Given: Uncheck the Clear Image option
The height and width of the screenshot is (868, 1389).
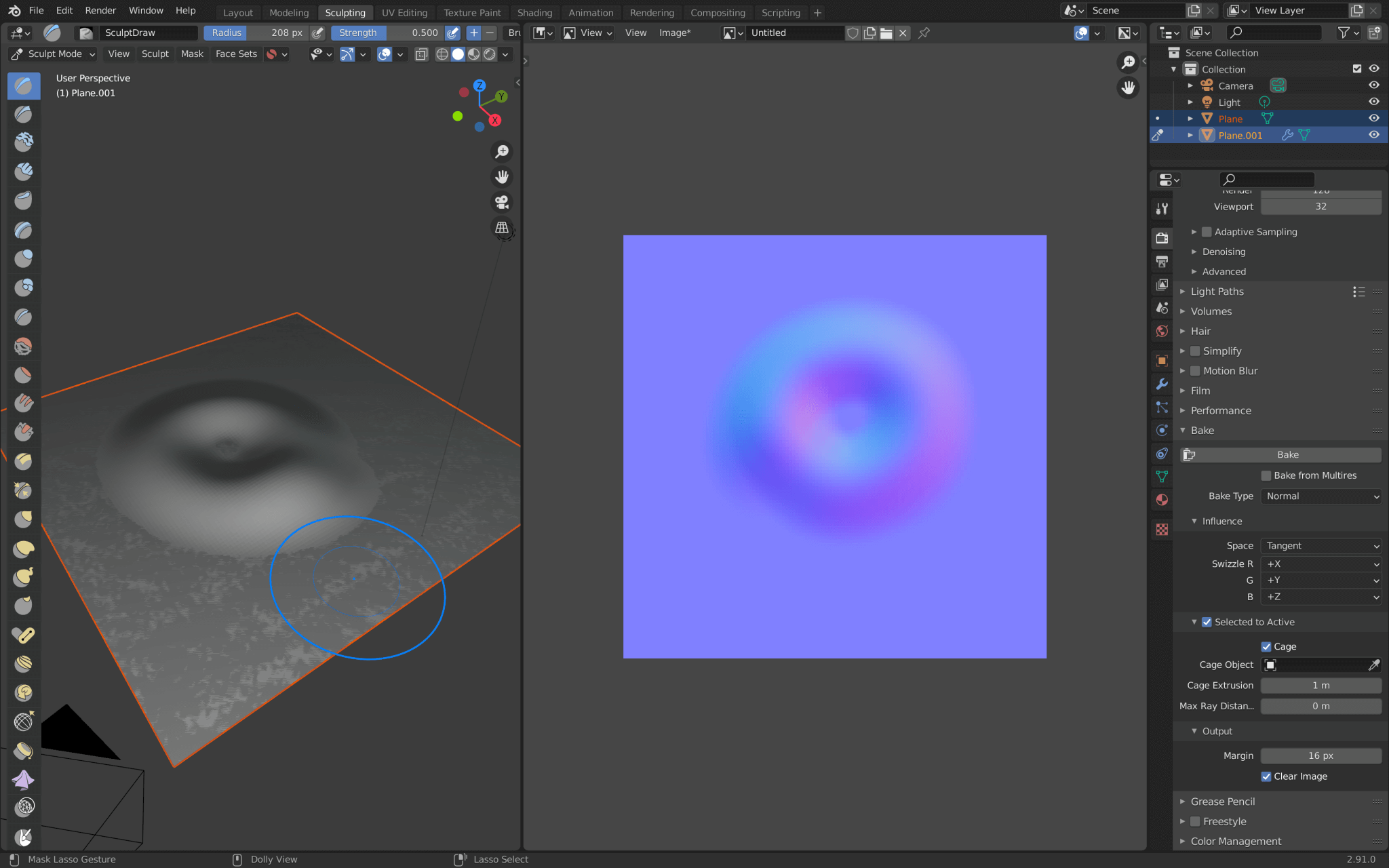Looking at the screenshot, I should point(1266,776).
